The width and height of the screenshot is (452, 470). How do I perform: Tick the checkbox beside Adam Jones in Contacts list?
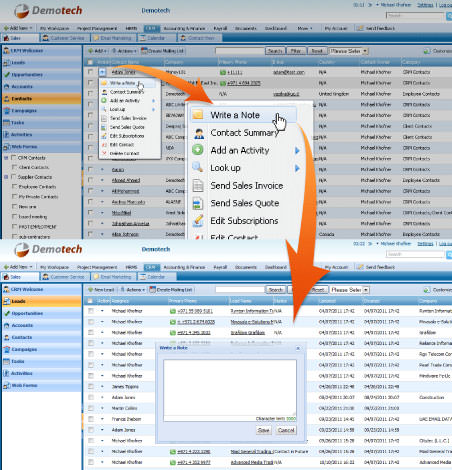click(x=90, y=72)
